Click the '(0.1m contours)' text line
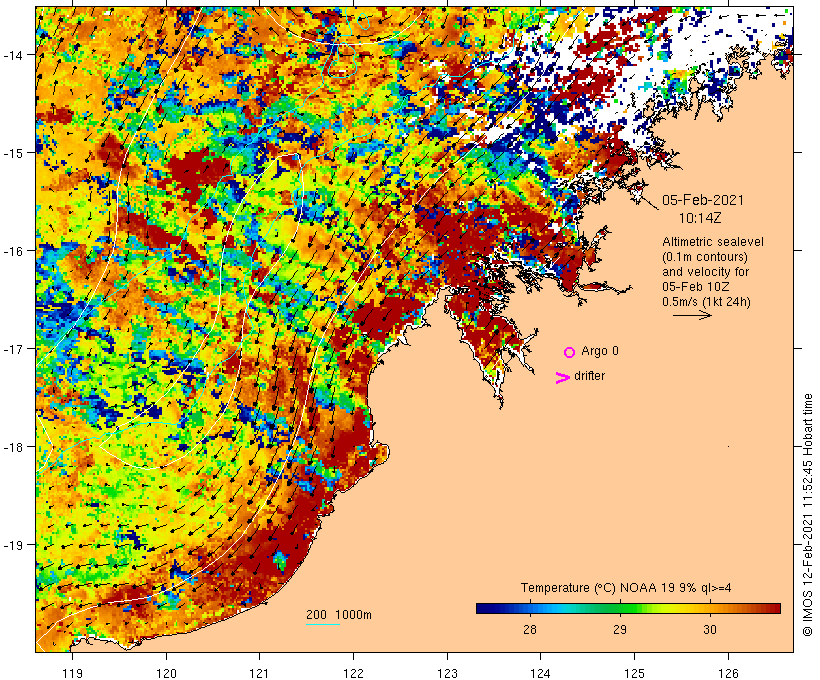This screenshot has width=820, height=680. (705, 257)
